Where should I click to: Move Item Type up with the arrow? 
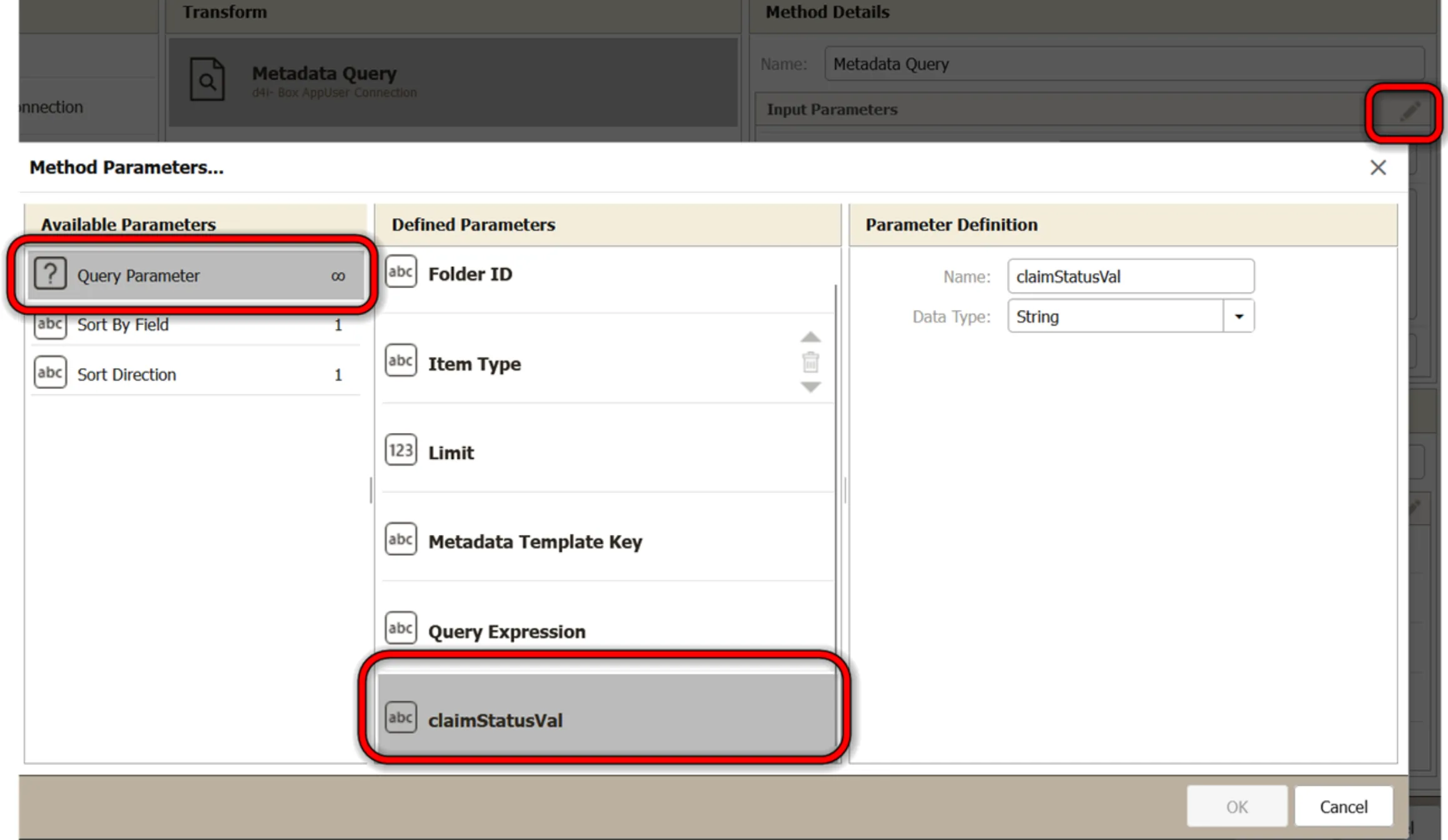pos(811,337)
